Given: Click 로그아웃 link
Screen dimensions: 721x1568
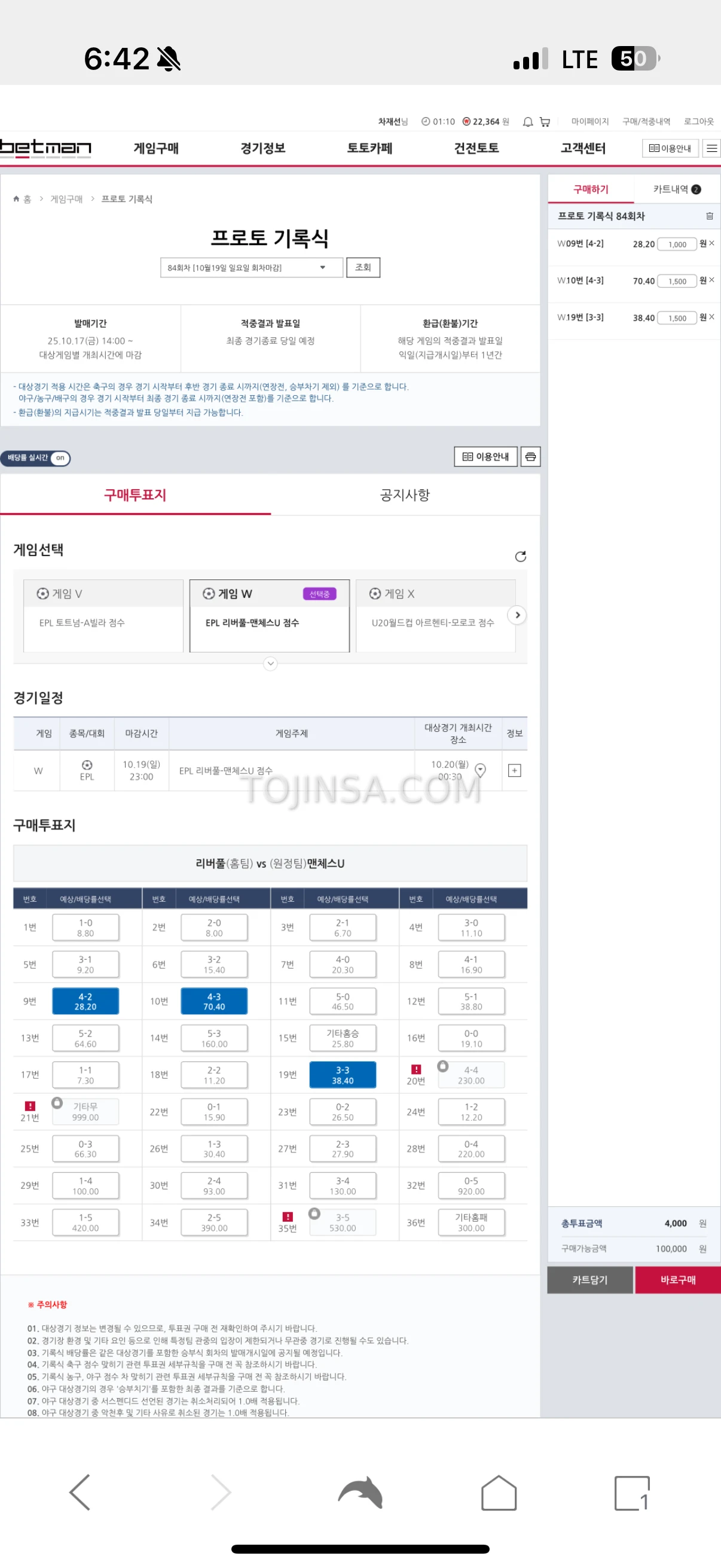Looking at the screenshot, I should 698,122.
